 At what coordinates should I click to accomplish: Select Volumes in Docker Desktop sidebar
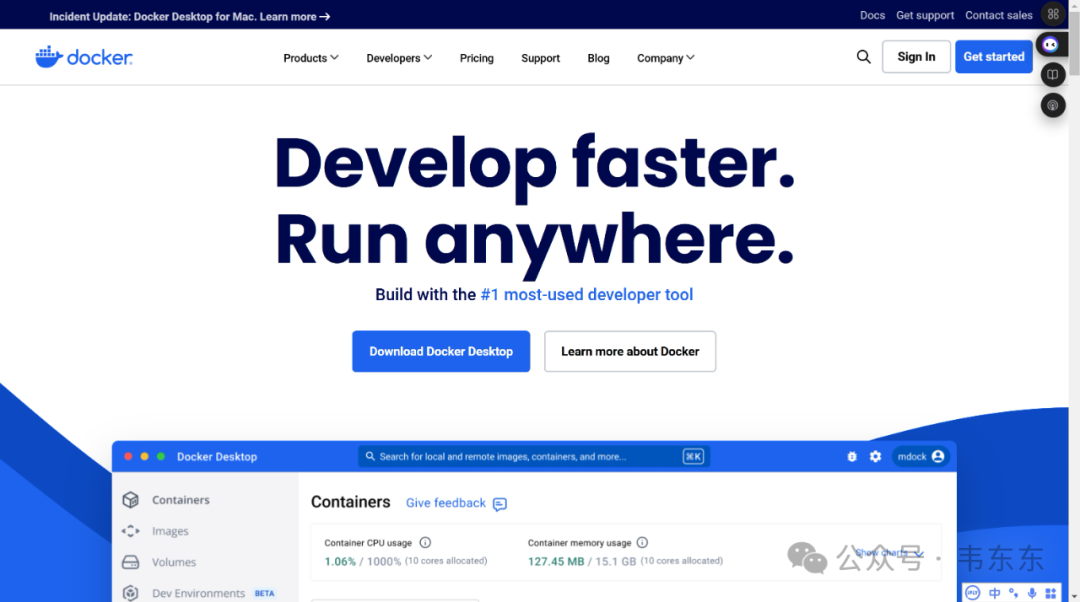(x=174, y=562)
